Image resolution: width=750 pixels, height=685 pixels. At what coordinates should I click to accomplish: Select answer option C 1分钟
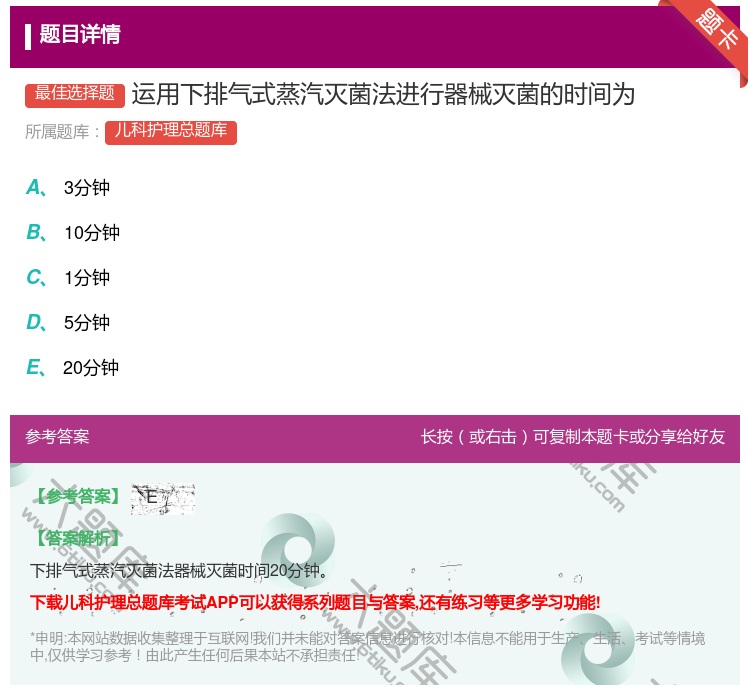68,277
